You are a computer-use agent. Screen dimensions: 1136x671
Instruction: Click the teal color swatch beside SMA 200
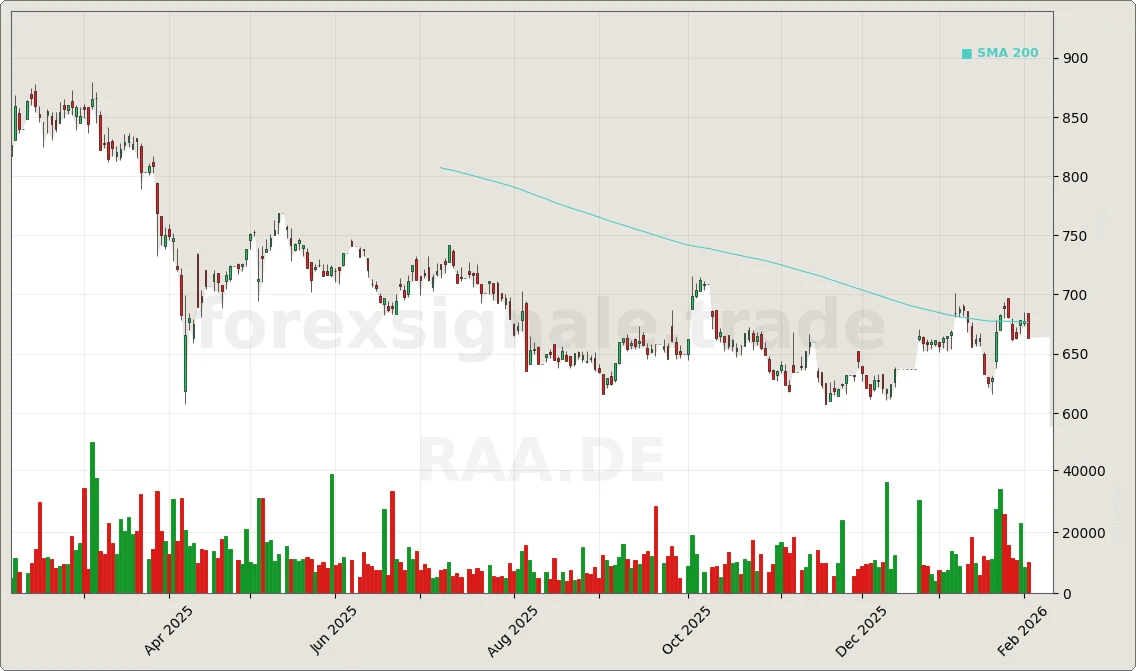(966, 52)
